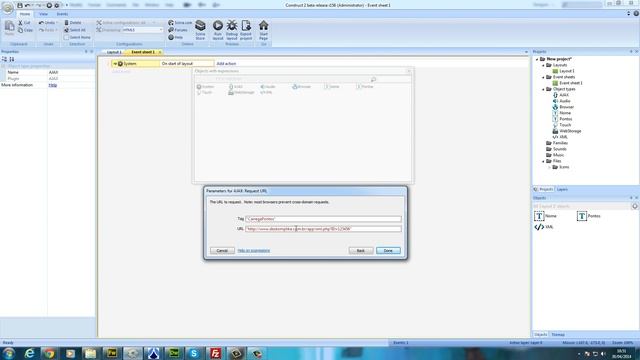Image resolution: width=640 pixels, height=360 pixels.
Task: Switch to the View ribbon tab
Action: (x=43, y=14)
